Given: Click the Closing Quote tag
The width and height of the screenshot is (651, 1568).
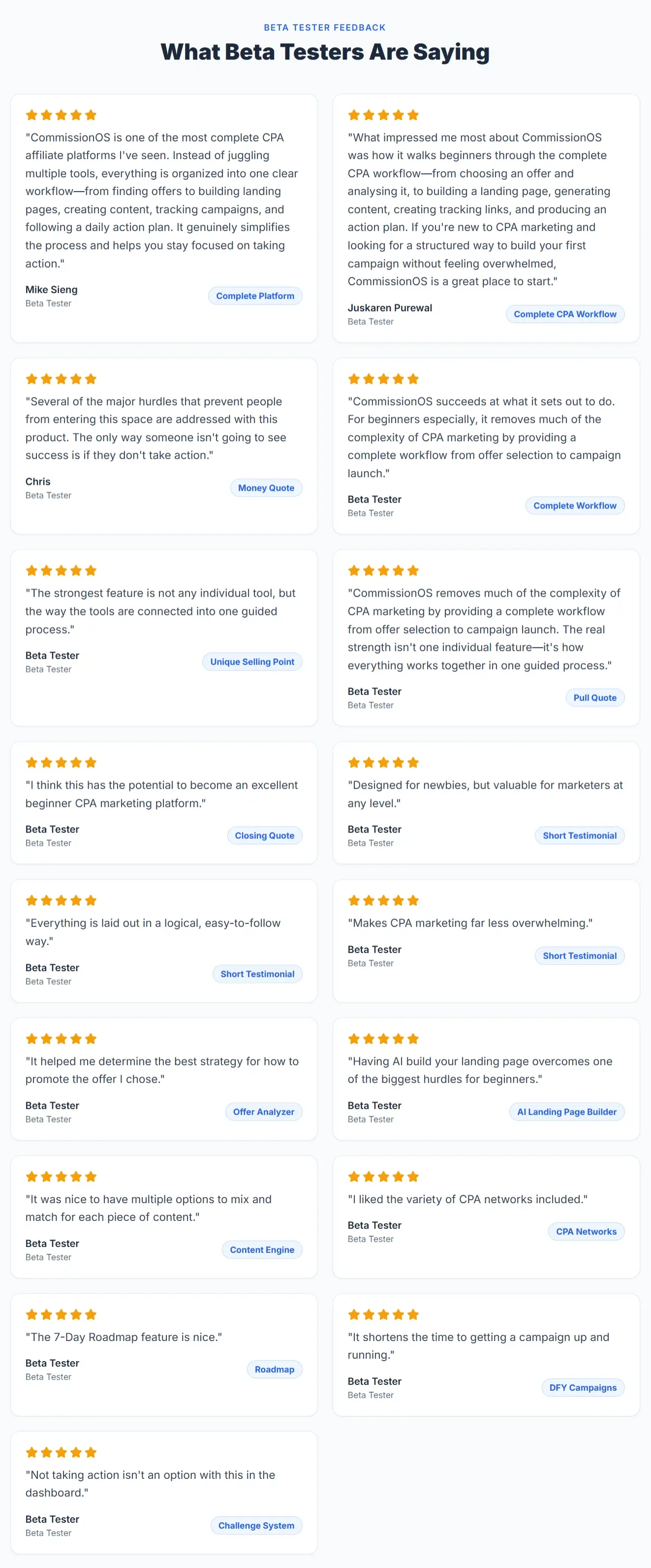Looking at the screenshot, I should [264, 836].
